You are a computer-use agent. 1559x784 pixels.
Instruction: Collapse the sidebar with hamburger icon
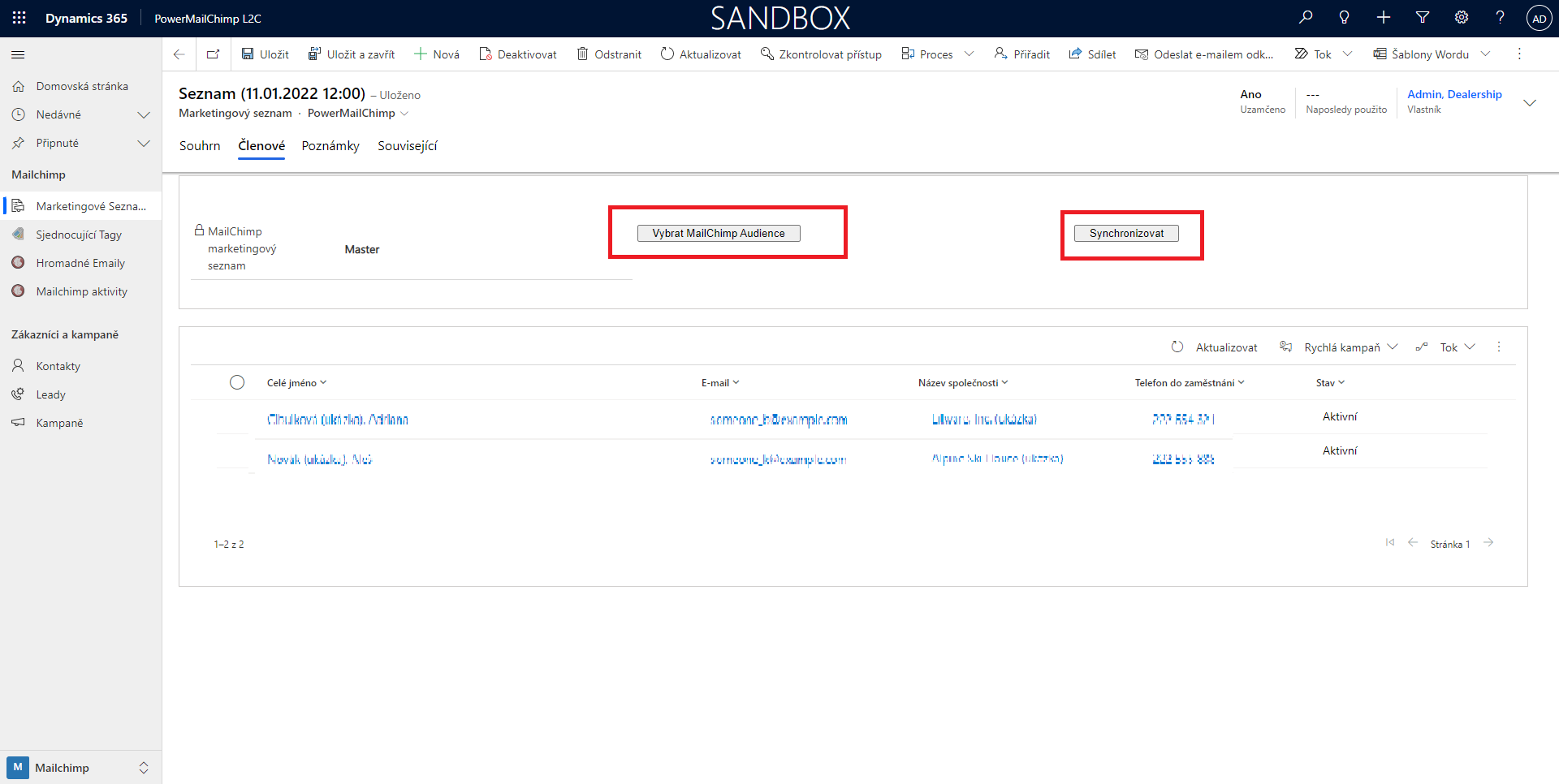pos(18,54)
